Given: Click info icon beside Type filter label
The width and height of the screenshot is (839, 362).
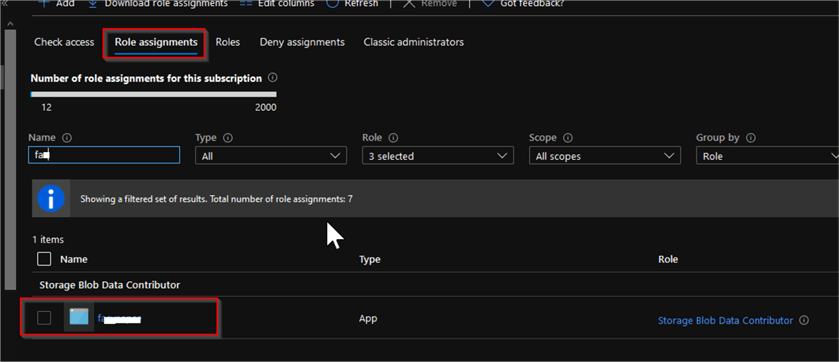Looking at the screenshot, I should (228, 138).
